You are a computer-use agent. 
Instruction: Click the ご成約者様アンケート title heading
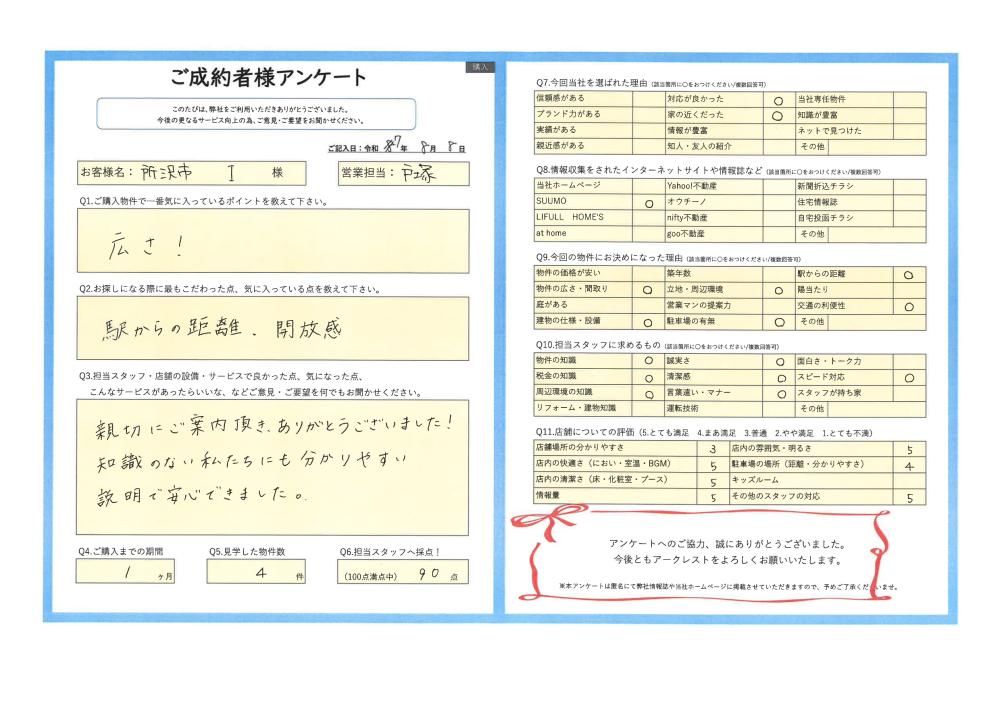click(x=269, y=79)
